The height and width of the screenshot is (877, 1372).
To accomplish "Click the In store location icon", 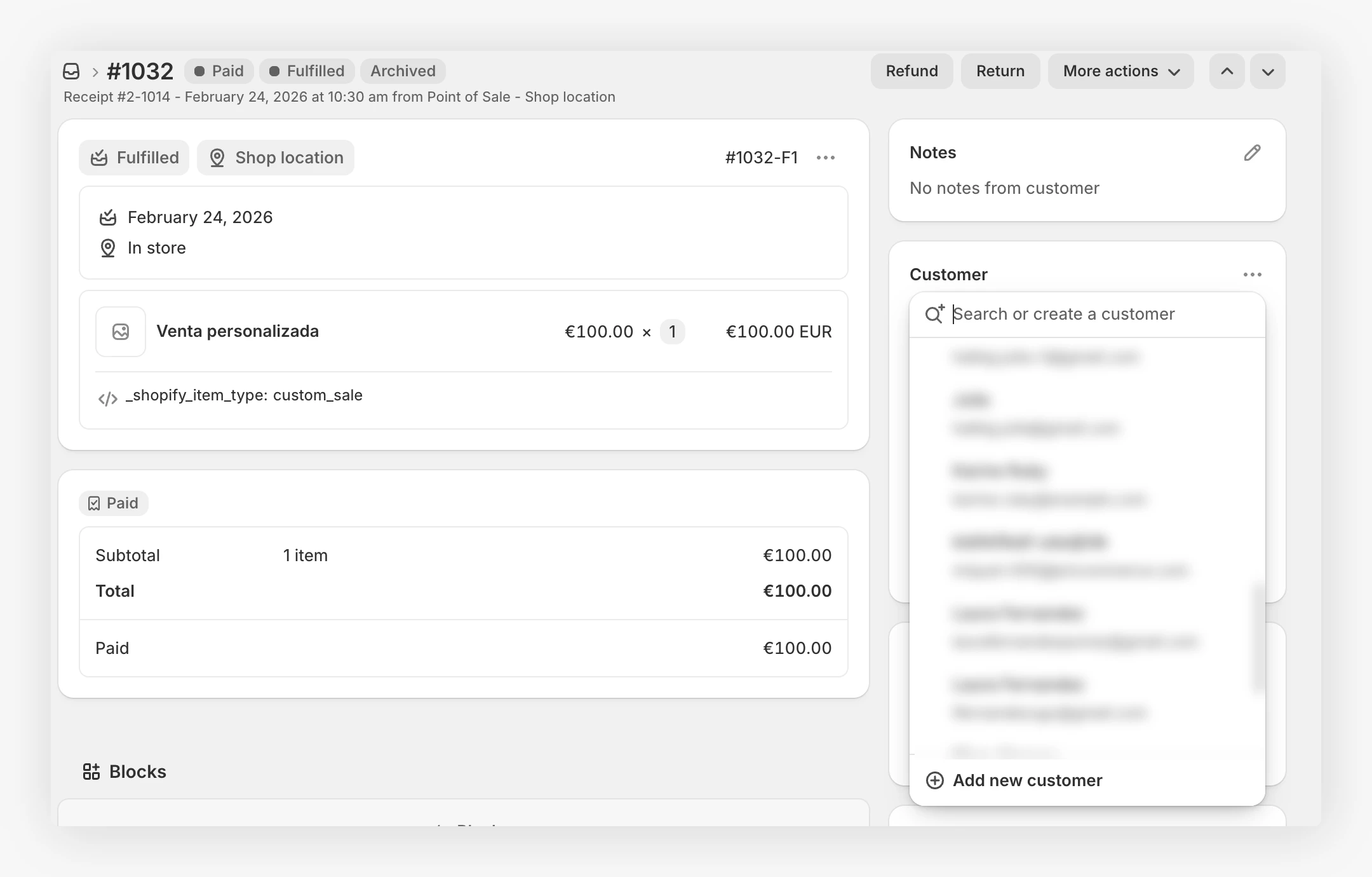I will click(108, 248).
